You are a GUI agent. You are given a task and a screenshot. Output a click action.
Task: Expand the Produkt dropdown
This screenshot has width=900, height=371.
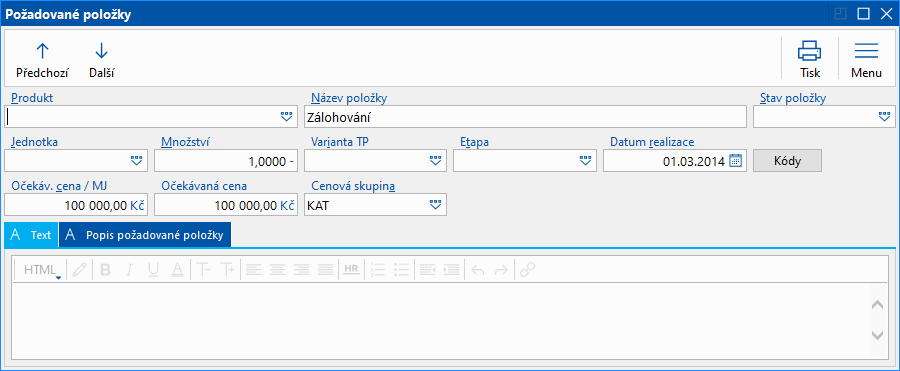click(x=286, y=117)
